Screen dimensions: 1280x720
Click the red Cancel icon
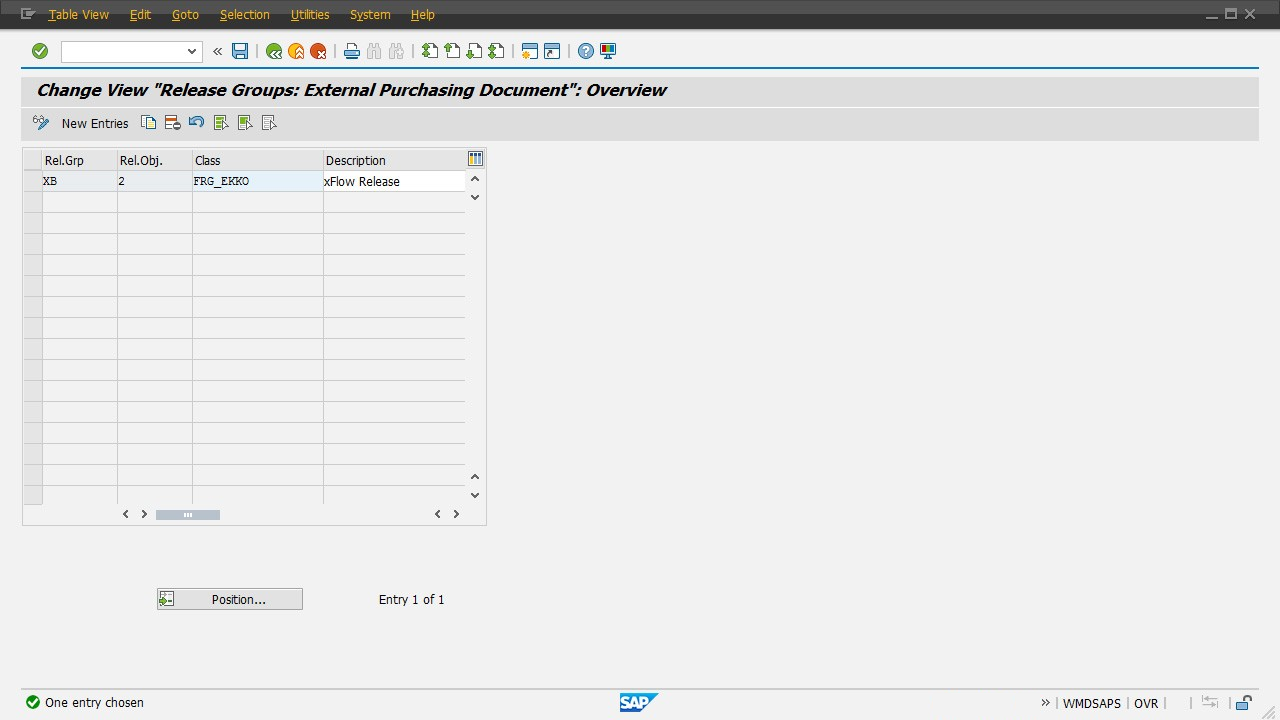[x=318, y=51]
